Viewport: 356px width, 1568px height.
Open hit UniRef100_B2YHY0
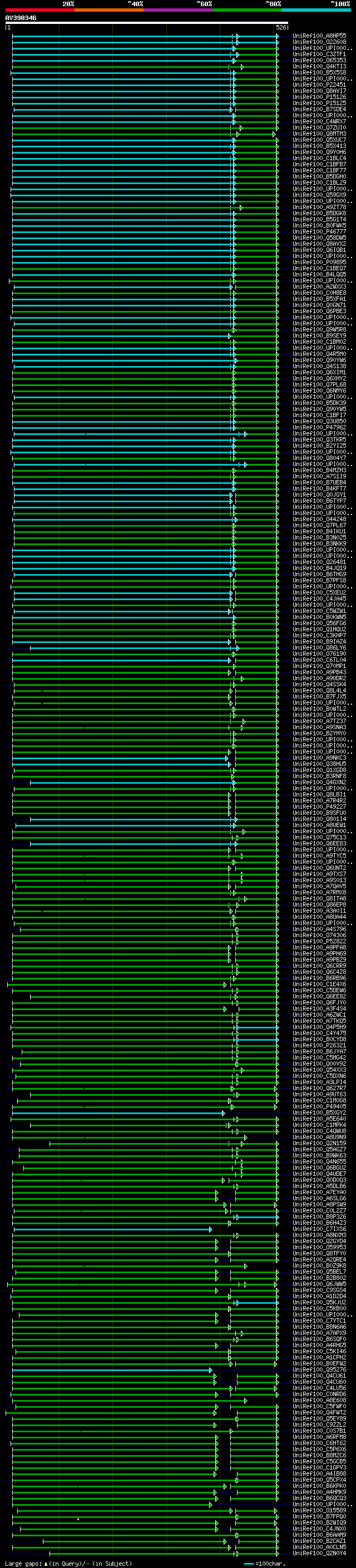(319, 734)
